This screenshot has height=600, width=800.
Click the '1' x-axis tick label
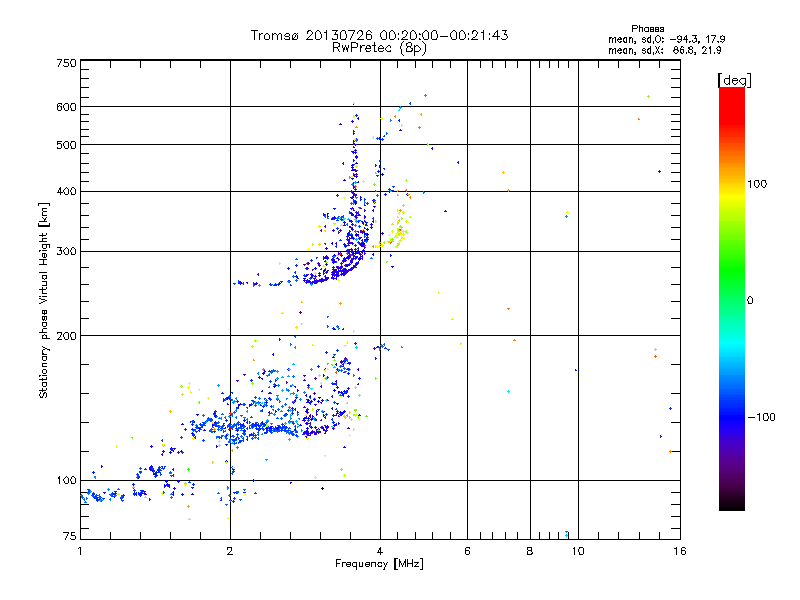coord(80,551)
